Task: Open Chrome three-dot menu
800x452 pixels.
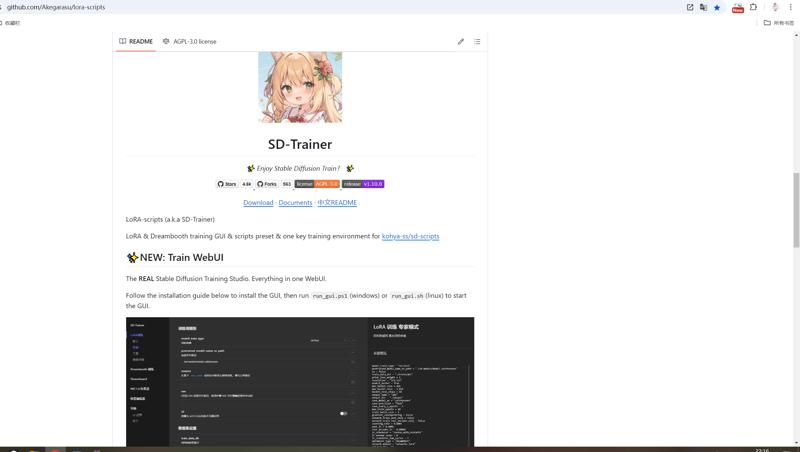Action: (790, 7)
